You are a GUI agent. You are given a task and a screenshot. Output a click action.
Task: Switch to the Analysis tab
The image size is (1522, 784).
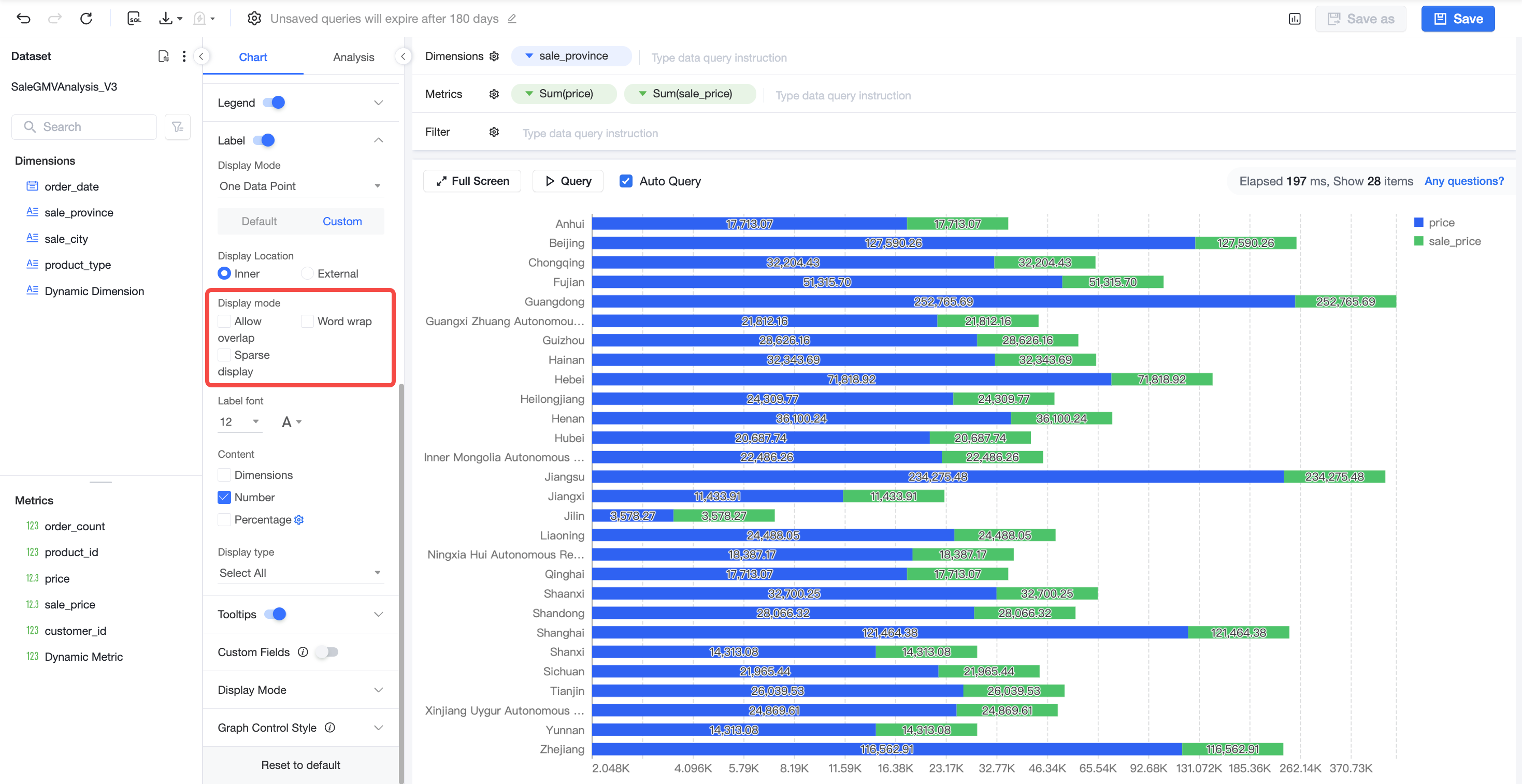353,57
